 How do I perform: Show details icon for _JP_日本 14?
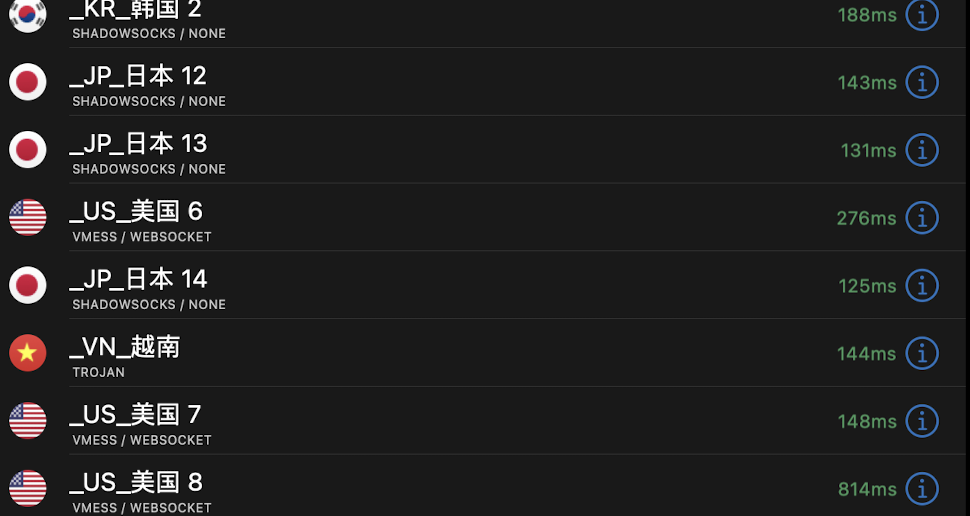point(921,285)
